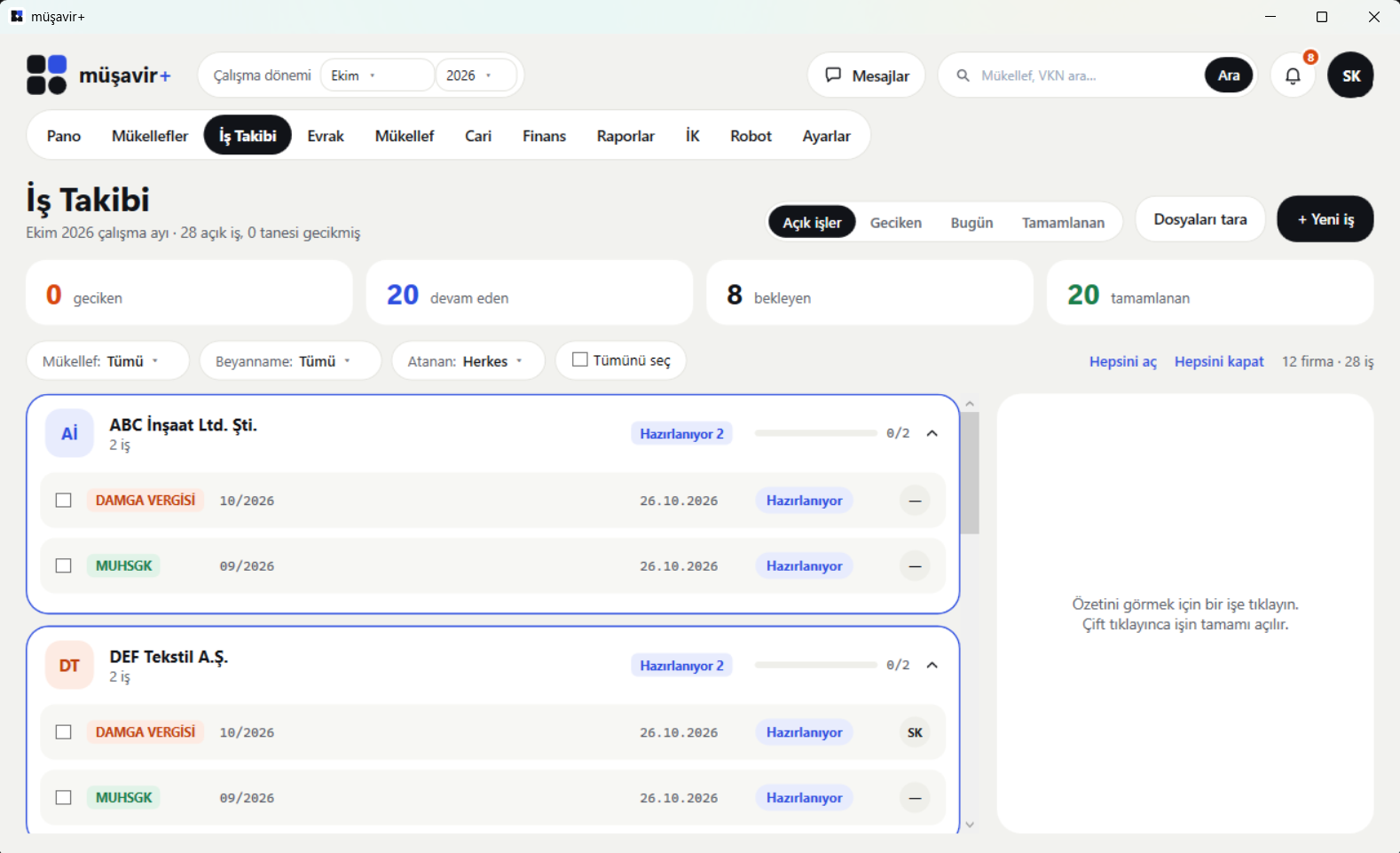This screenshot has width=1400, height=853.
Task: Filter by Bugün jobs
Action: coord(971,222)
